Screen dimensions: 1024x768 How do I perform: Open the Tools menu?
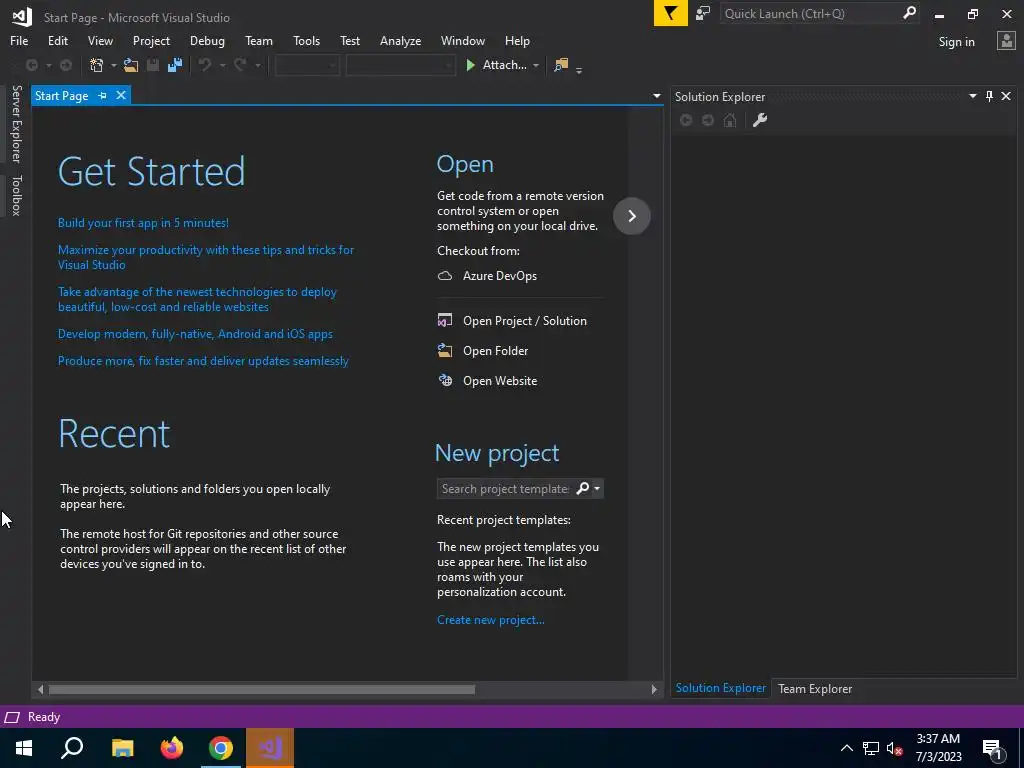(306, 40)
